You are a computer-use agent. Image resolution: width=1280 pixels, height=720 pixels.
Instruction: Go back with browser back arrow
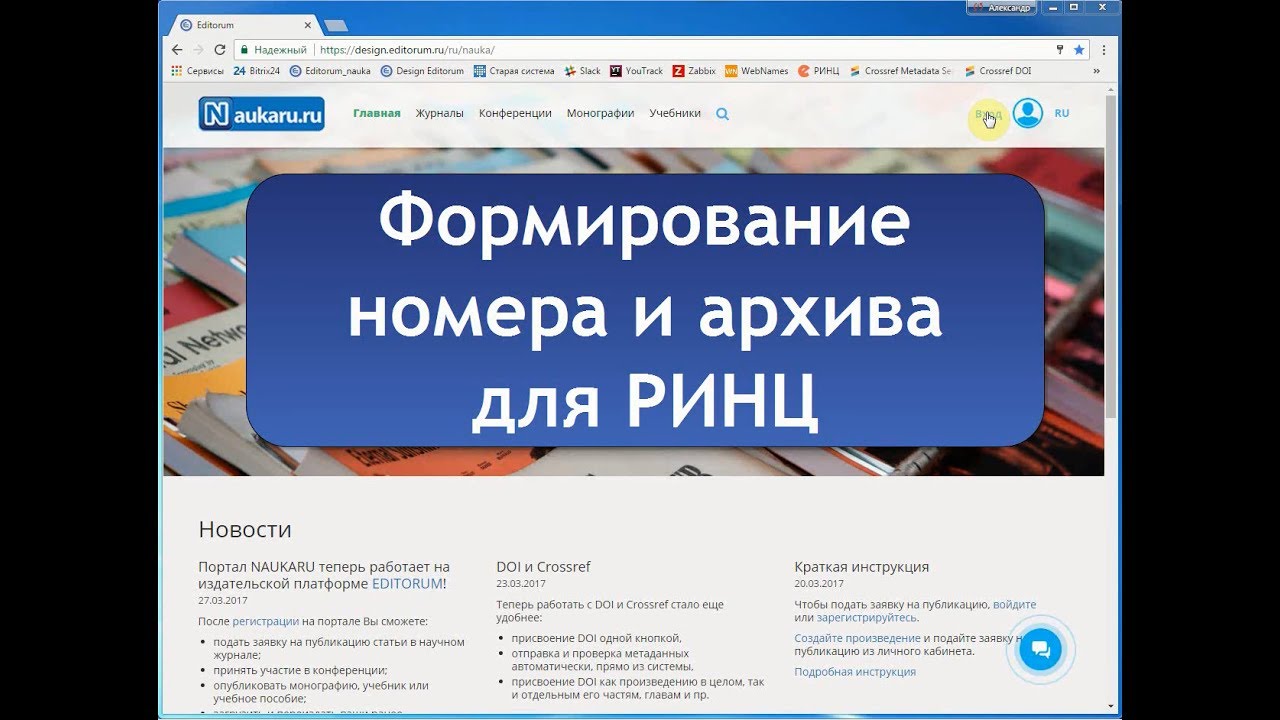point(177,49)
